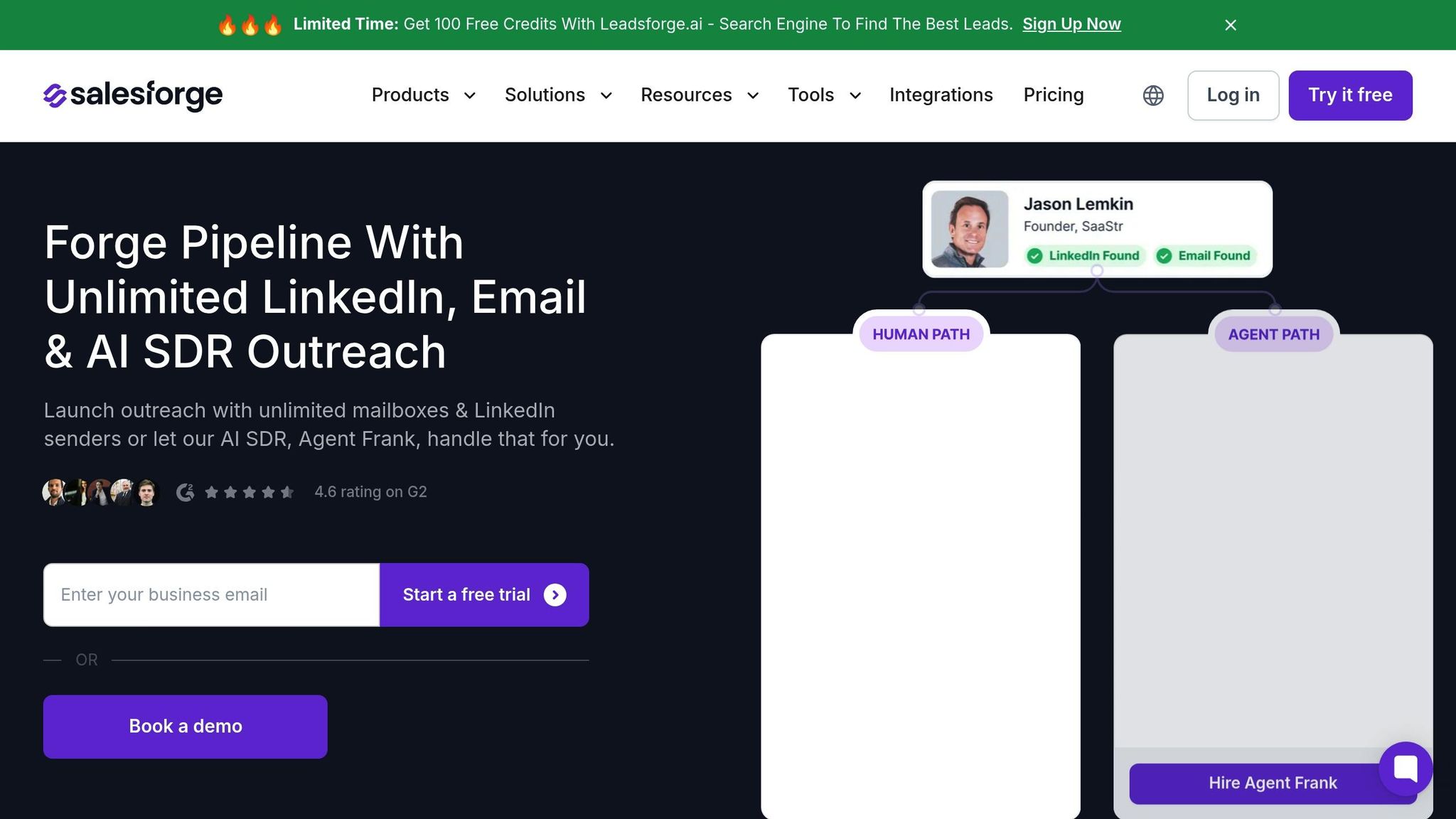Go to the Integrations page

[941, 95]
